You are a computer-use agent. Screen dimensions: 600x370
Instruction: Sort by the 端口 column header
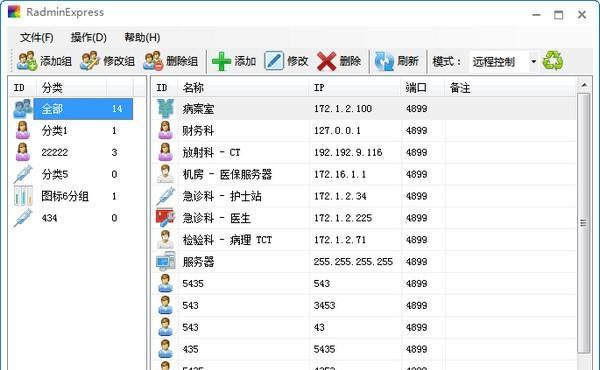423,88
